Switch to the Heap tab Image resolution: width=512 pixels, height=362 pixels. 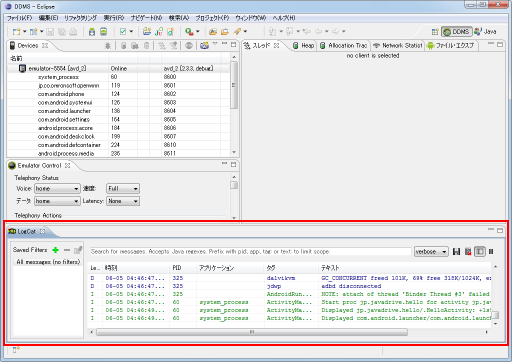pyautogui.click(x=304, y=46)
